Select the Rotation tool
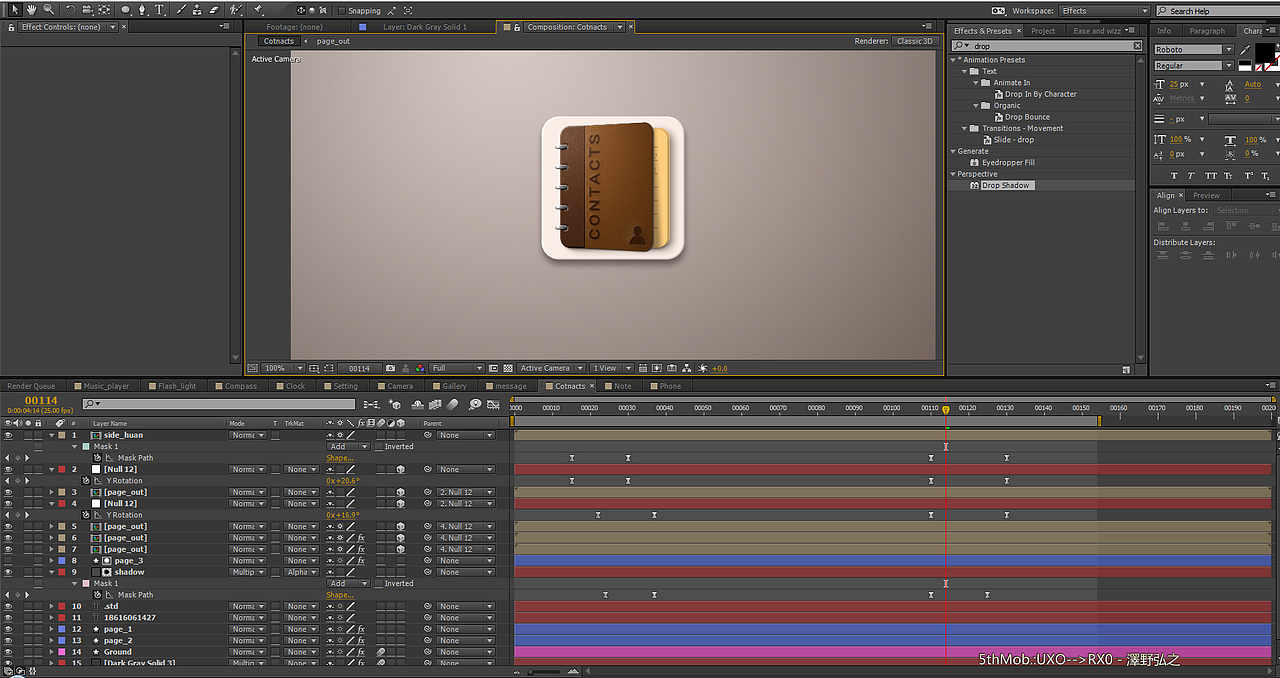This screenshot has height=678, width=1280. (69, 9)
